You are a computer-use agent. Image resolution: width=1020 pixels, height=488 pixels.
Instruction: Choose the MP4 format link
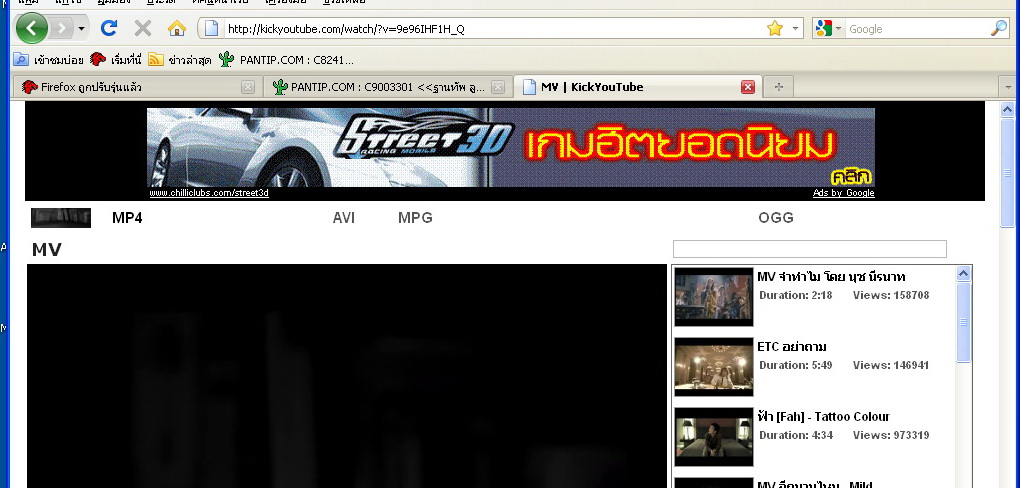127,218
